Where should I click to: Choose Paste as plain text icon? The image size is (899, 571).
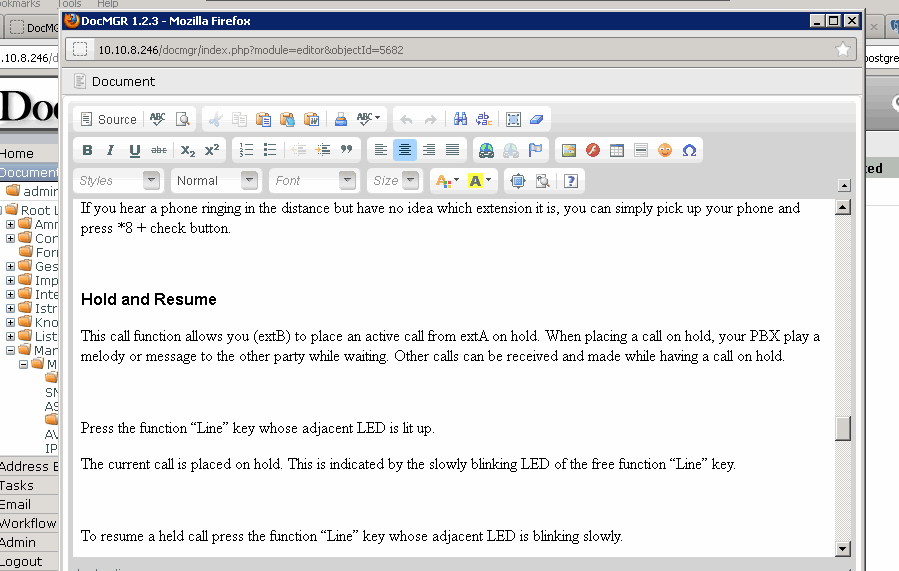coord(287,119)
